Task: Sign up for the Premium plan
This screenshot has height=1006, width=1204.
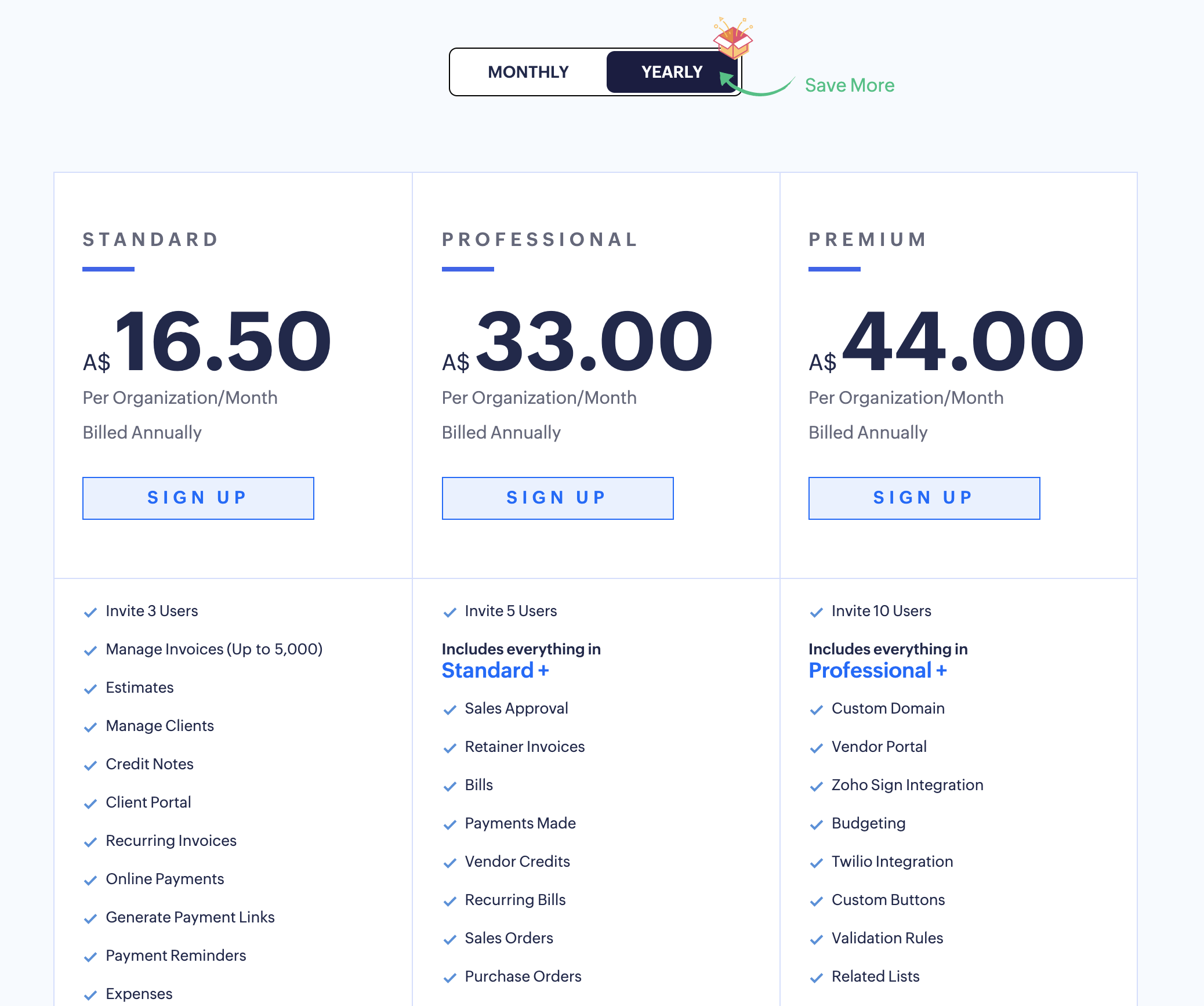Action: pyautogui.click(x=923, y=498)
